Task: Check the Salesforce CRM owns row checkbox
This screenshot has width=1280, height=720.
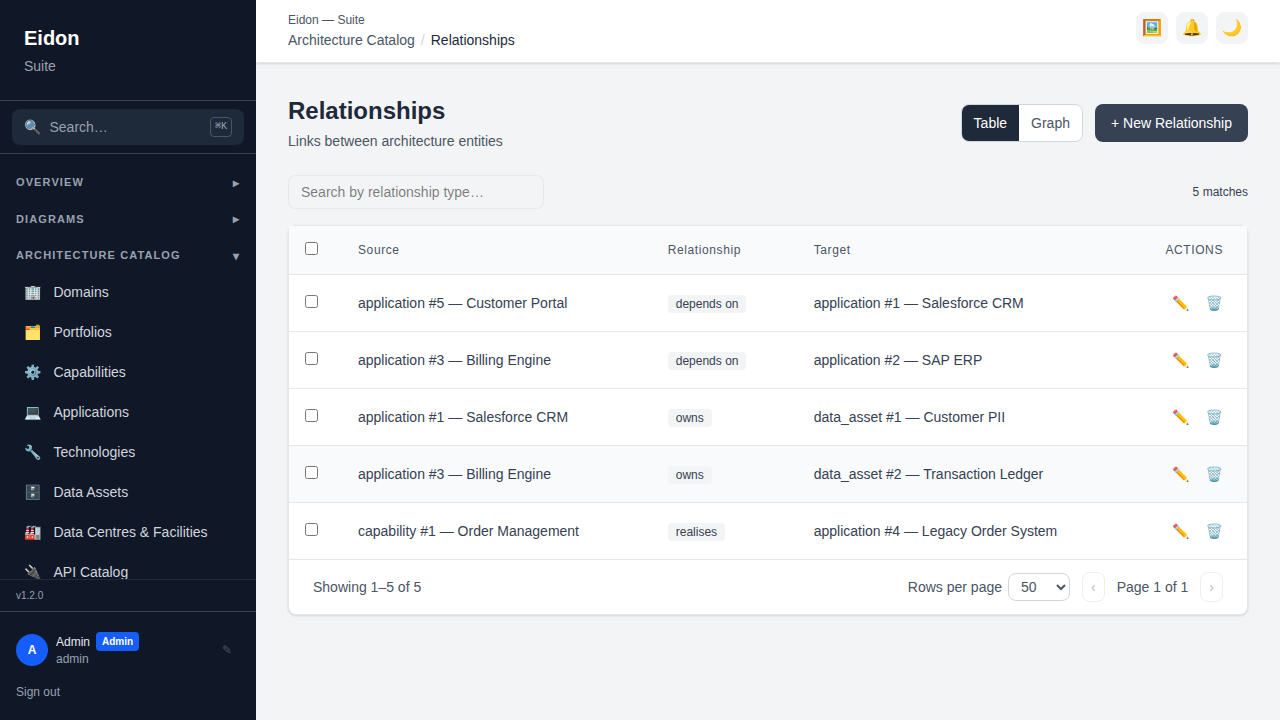Action: (x=311, y=415)
